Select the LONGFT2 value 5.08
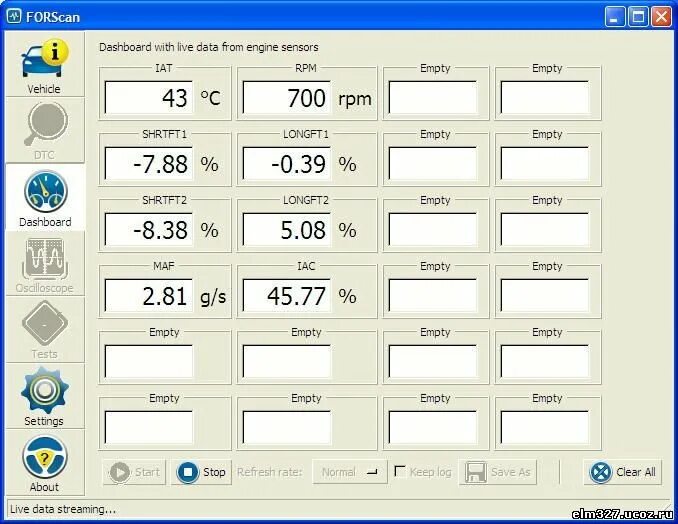 click(287, 230)
